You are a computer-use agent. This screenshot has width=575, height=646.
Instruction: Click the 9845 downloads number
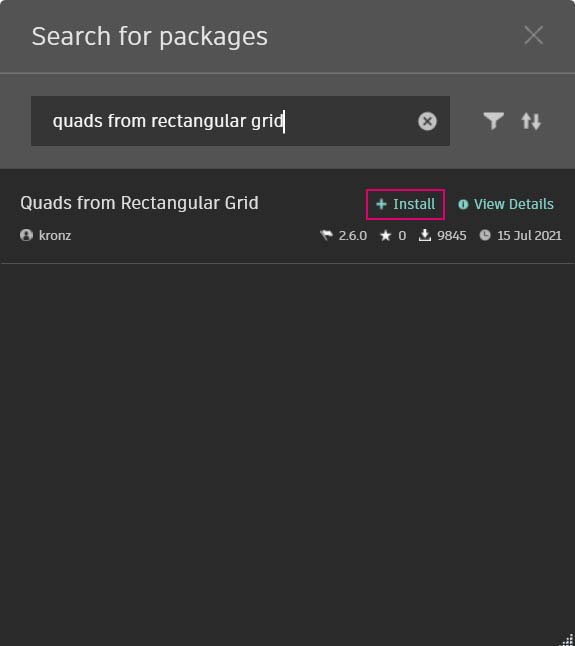coord(452,236)
